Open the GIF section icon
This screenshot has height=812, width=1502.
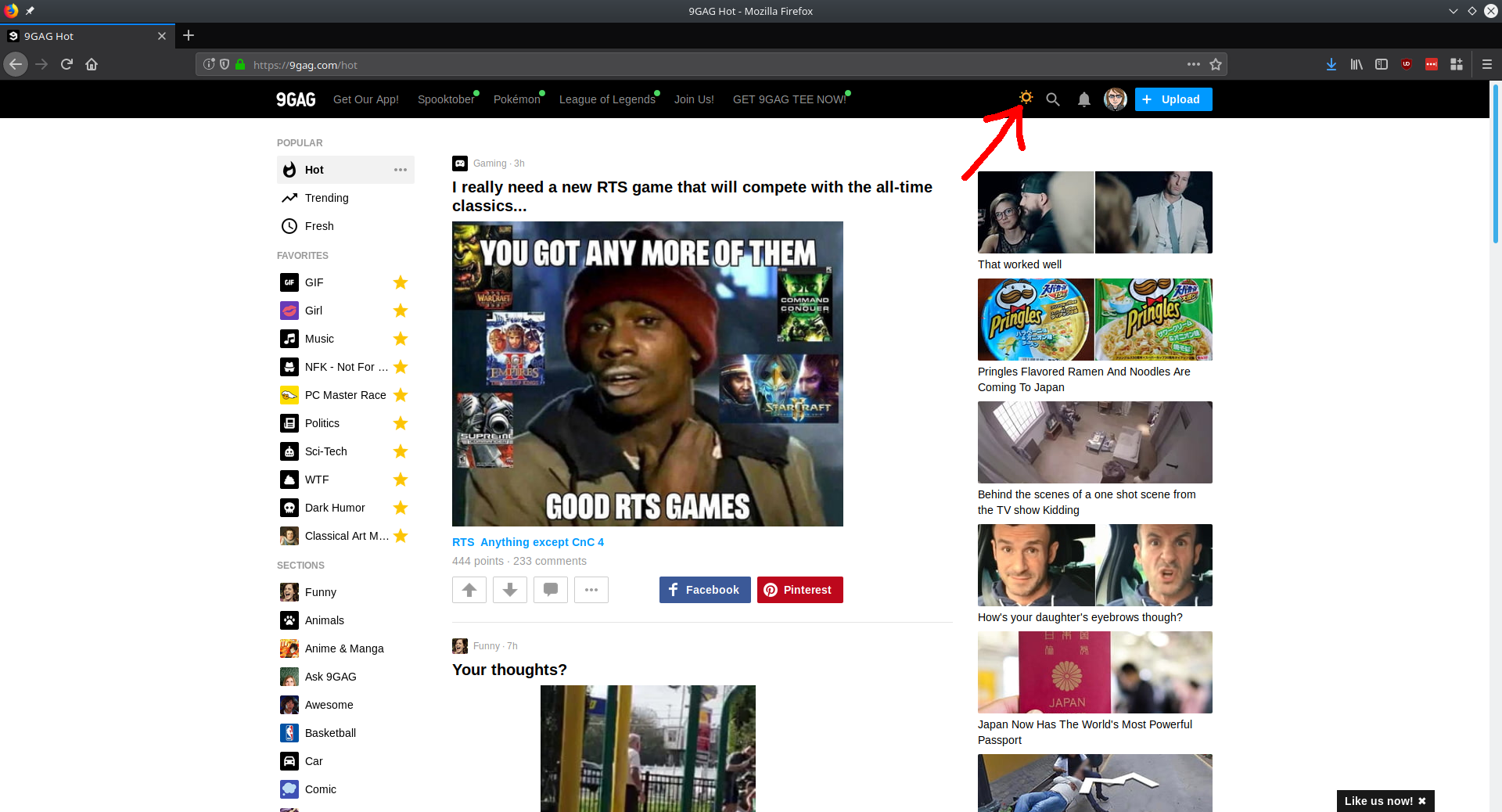click(x=289, y=282)
